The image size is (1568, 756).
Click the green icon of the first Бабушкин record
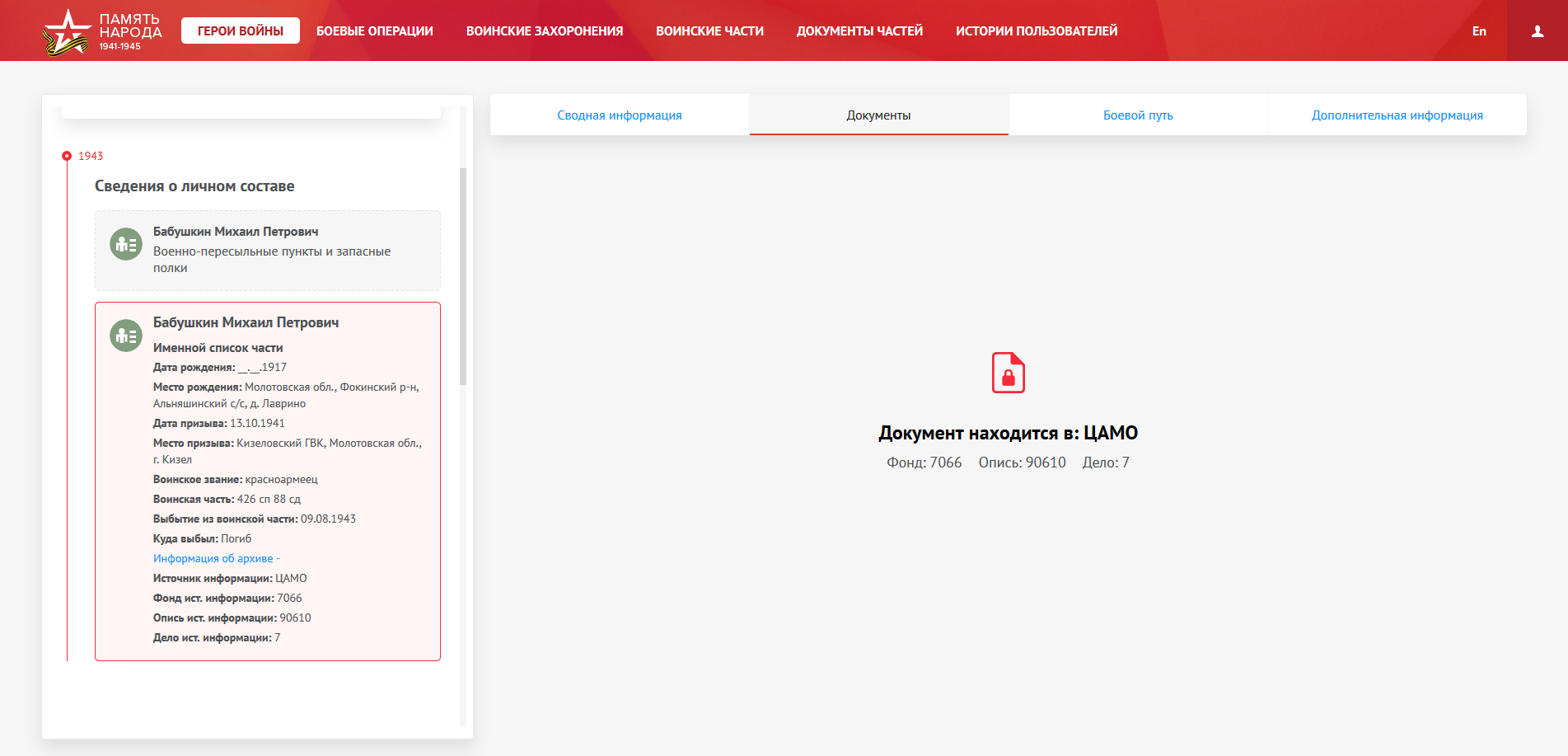click(x=126, y=244)
